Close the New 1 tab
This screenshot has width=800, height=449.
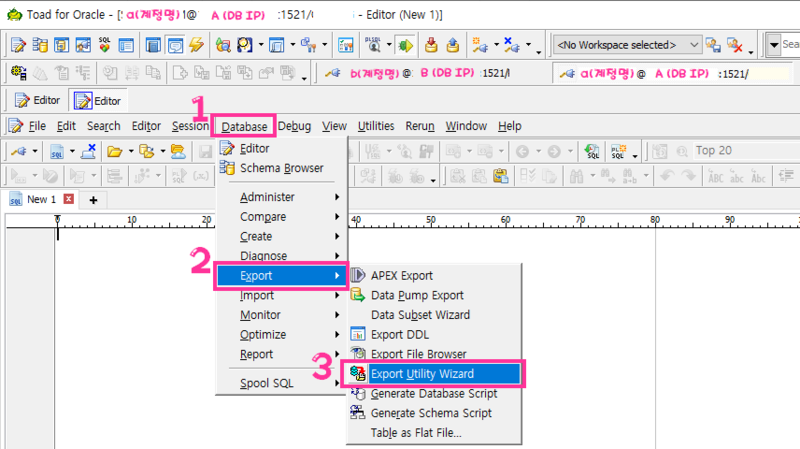pos(69,199)
